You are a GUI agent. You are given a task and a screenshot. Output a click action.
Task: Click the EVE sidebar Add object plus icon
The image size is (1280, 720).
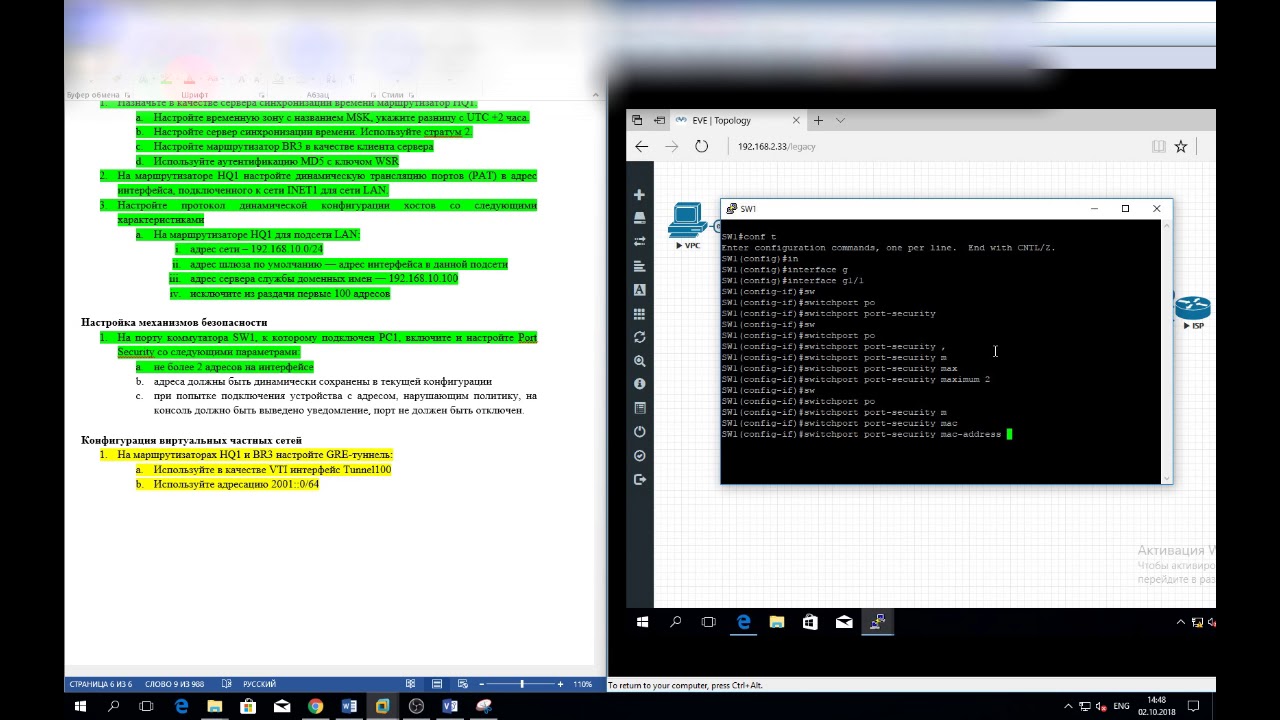640,195
